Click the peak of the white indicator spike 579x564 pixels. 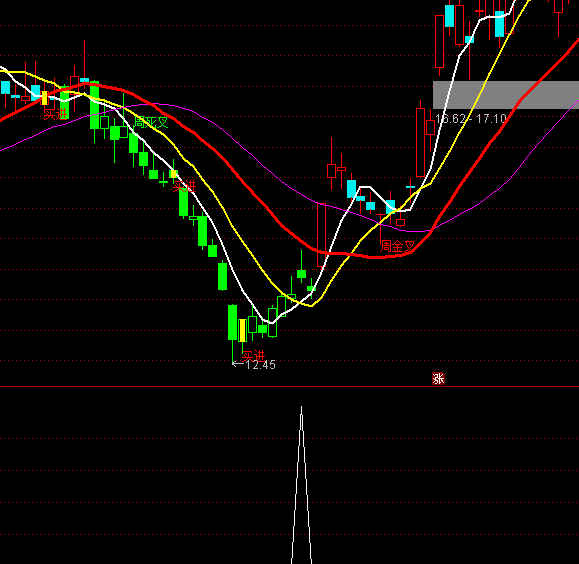click(301, 407)
